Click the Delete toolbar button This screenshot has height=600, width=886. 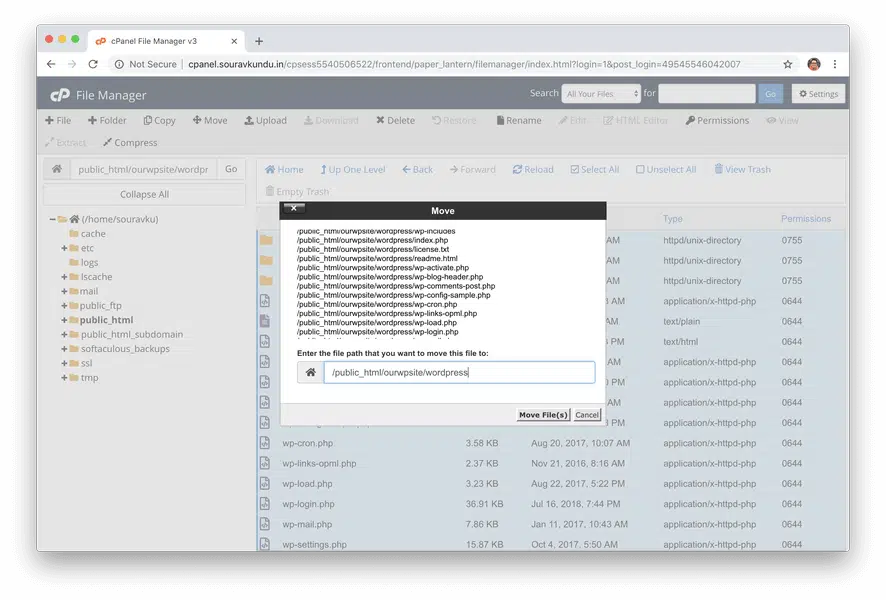(x=395, y=120)
